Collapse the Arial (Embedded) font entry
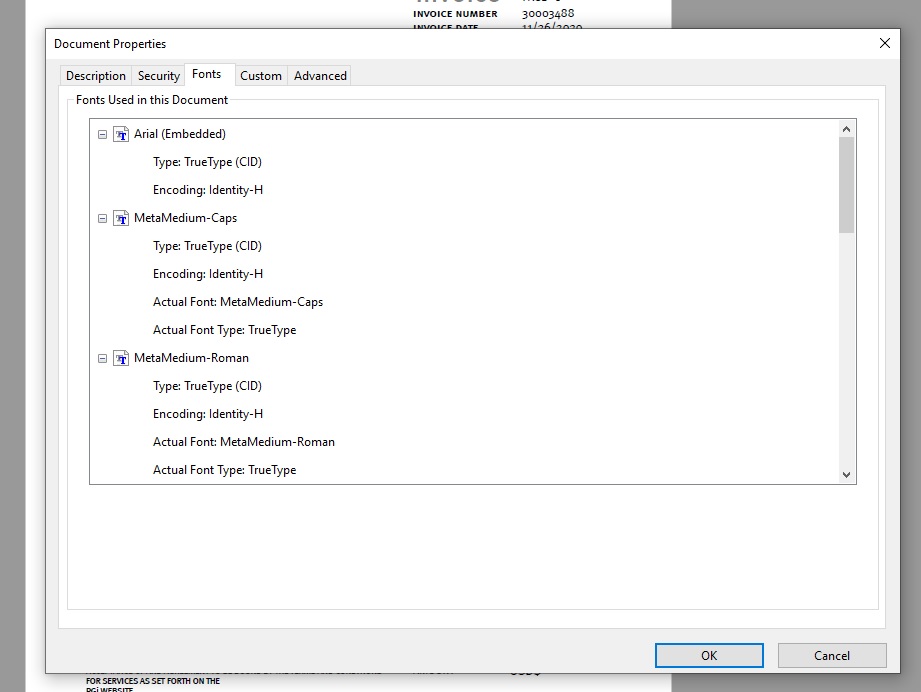 (102, 135)
